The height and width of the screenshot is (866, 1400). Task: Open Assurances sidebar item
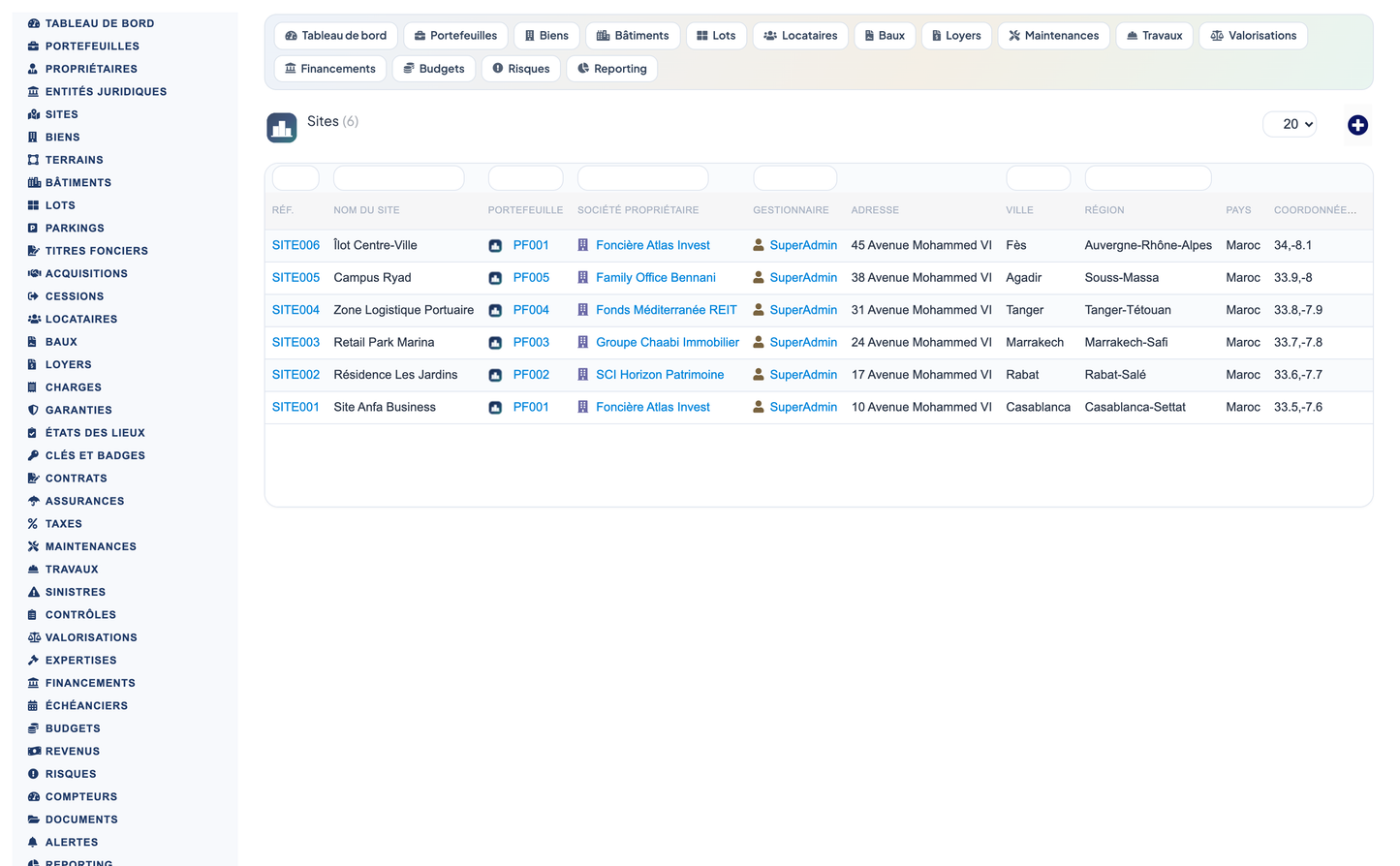84,502
